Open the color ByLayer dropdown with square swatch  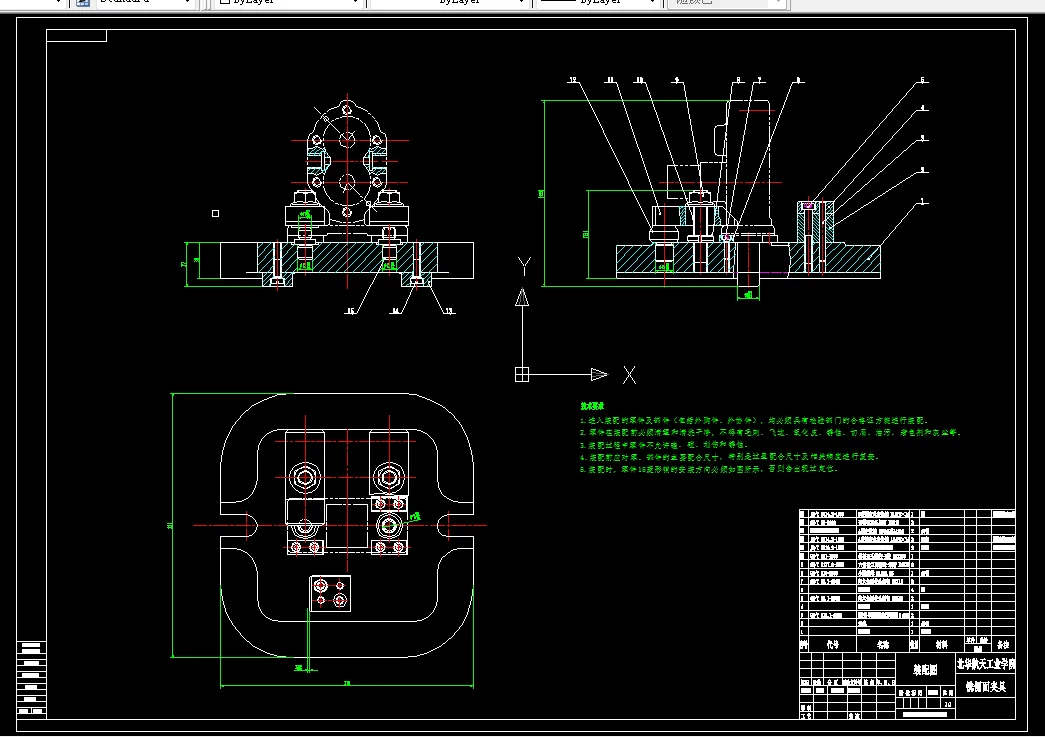point(290,3)
